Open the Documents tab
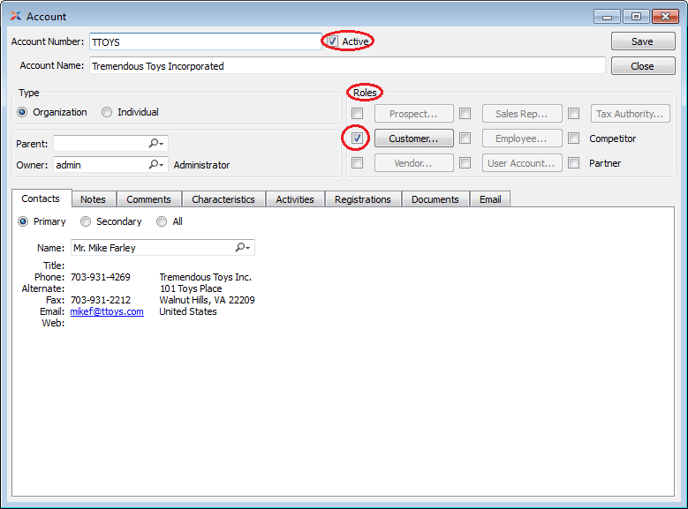 tap(435, 199)
